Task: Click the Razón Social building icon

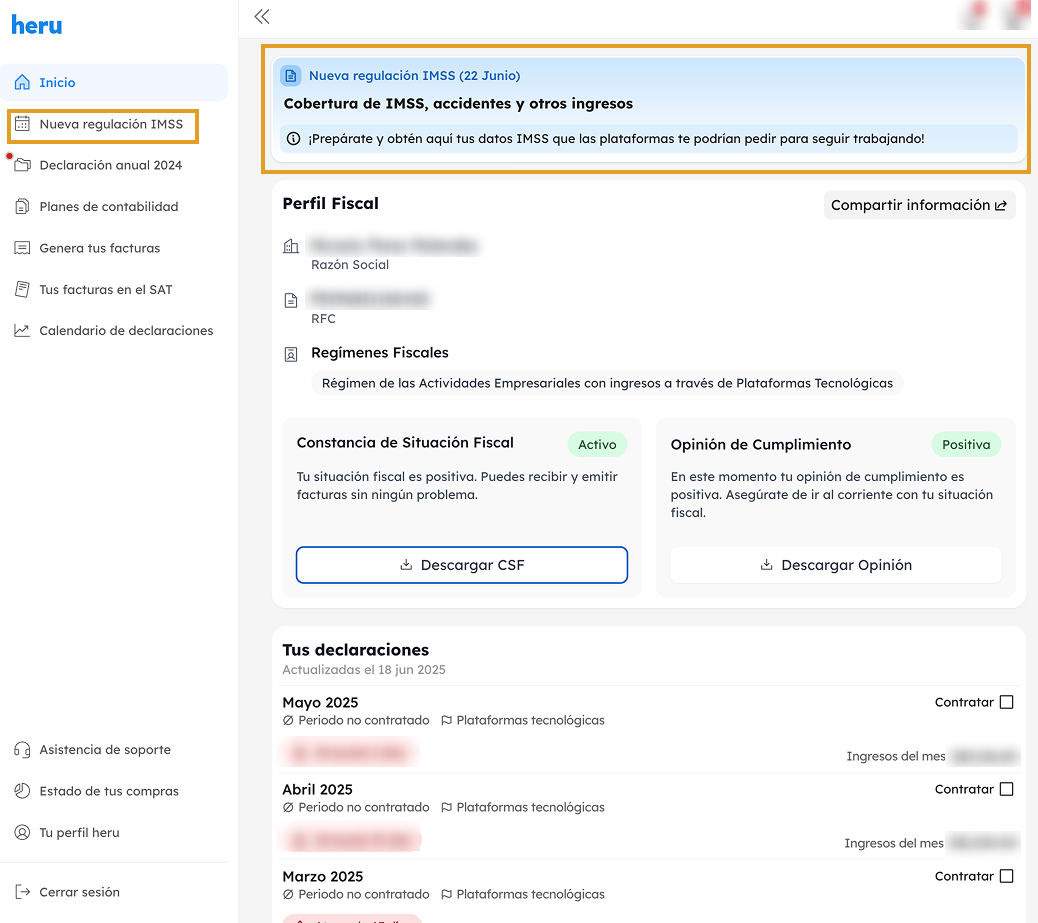Action: [x=291, y=246]
